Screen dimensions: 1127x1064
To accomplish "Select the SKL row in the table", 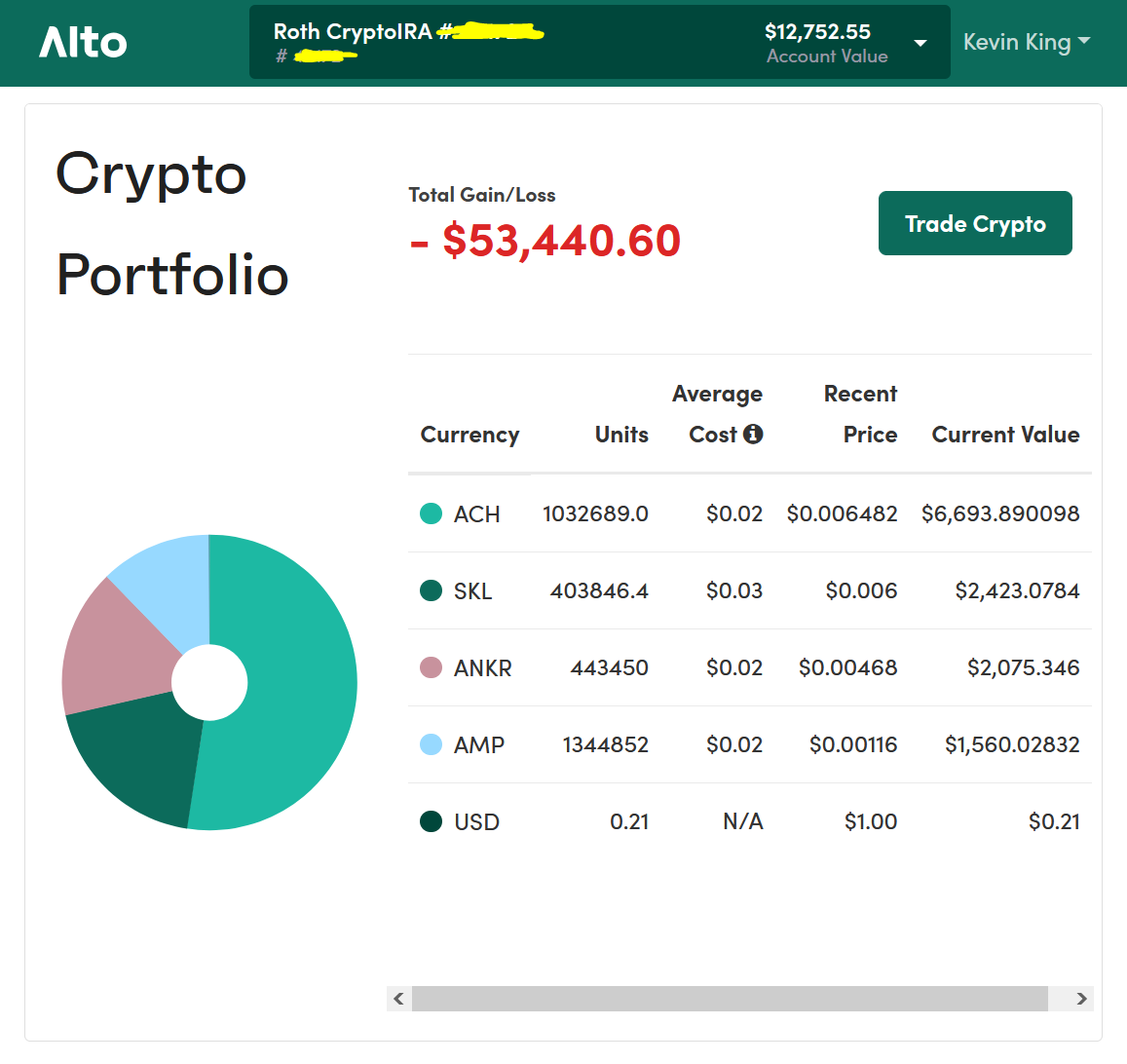I will coord(749,590).
